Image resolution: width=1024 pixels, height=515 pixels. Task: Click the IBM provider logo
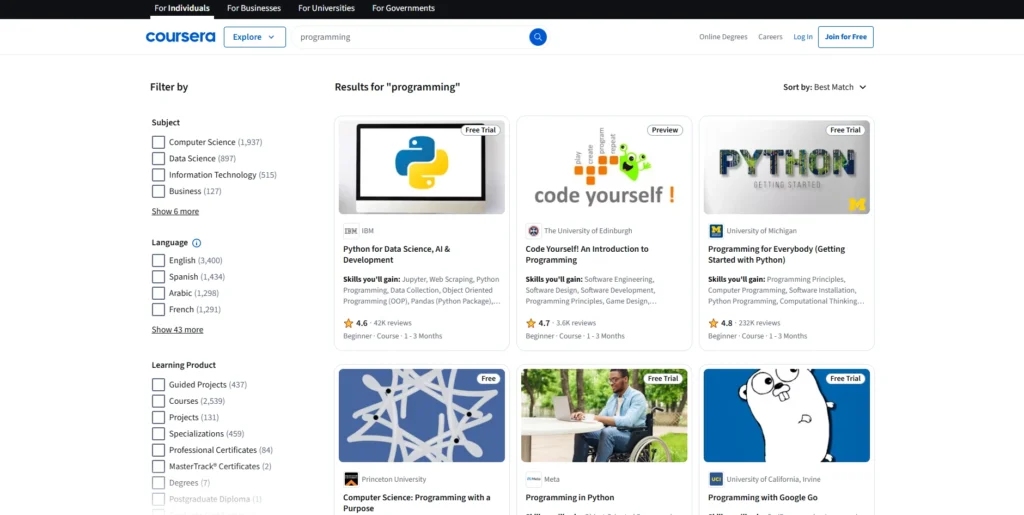click(x=351, y=231)
